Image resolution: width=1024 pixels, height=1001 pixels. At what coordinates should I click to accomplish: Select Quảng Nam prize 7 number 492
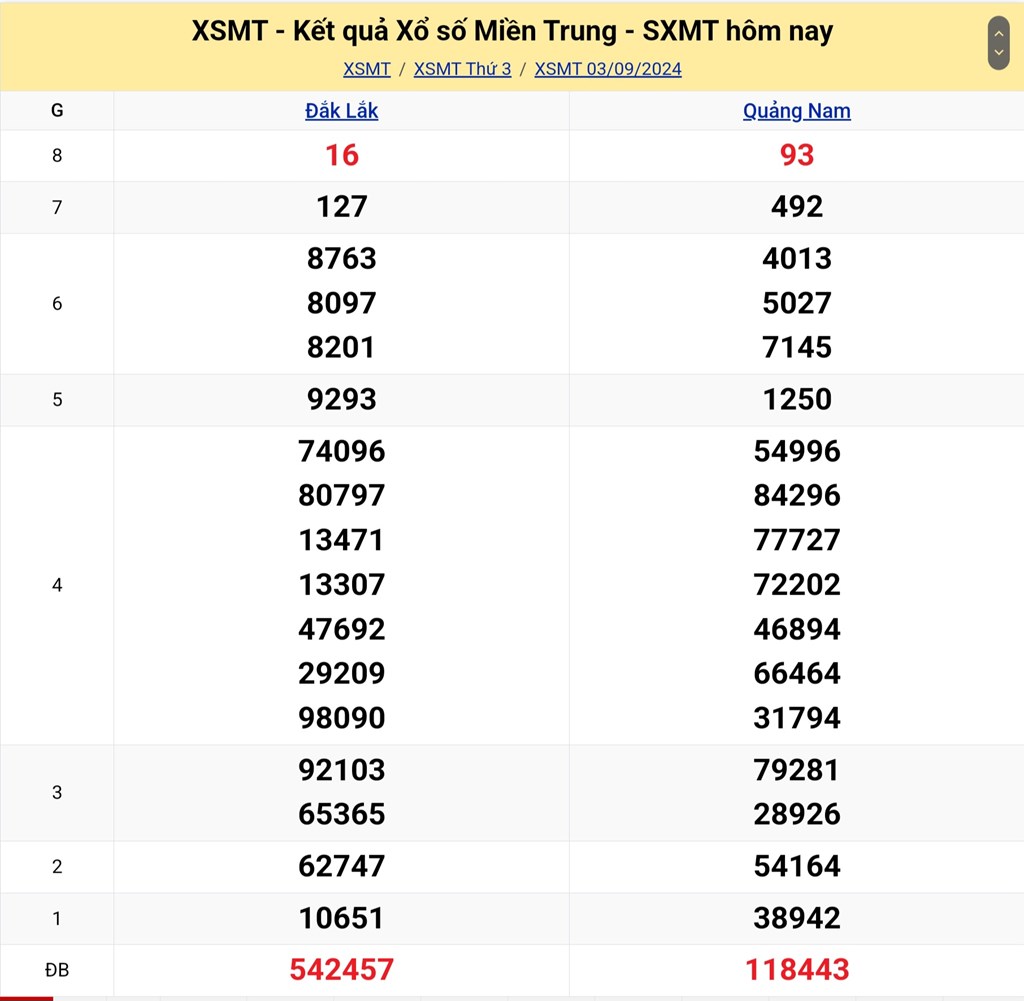pos(796,207)
